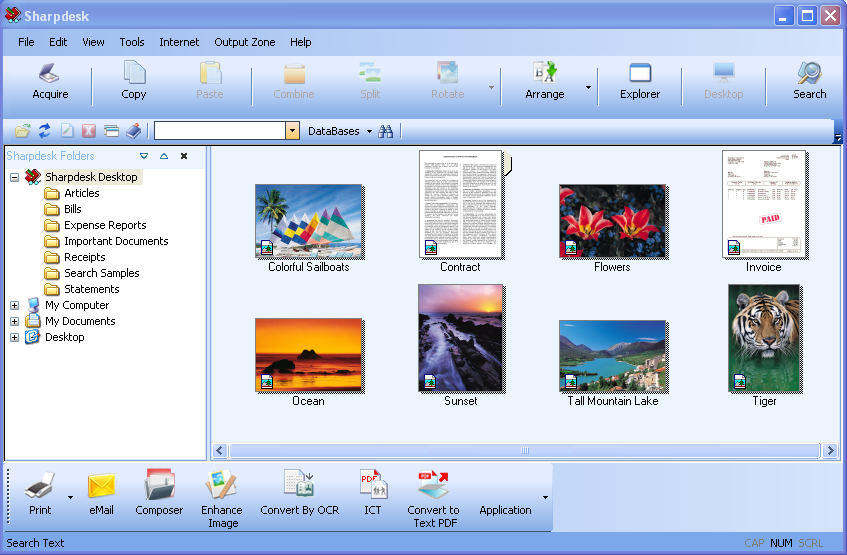The width and height of the screenshot is (847, 555).
Task: Click the folder pane up-triangle button
Action: pyautogui.click(x=164, y=156)
